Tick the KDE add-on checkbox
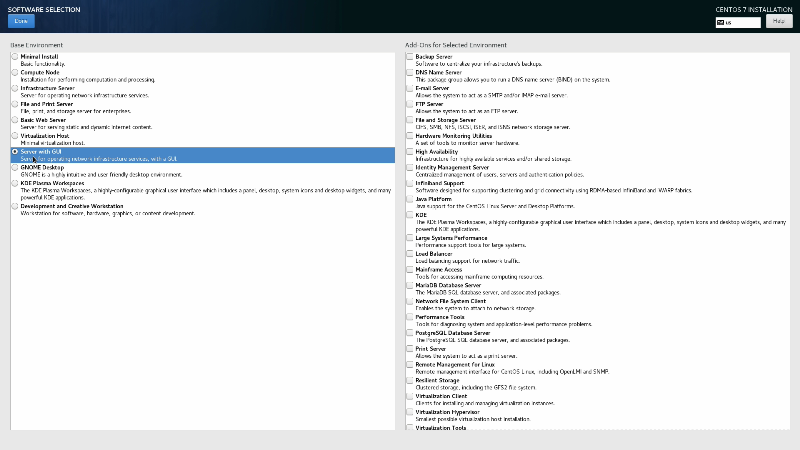This screenshot has width=800, height=450. click(x=410, y=215)
